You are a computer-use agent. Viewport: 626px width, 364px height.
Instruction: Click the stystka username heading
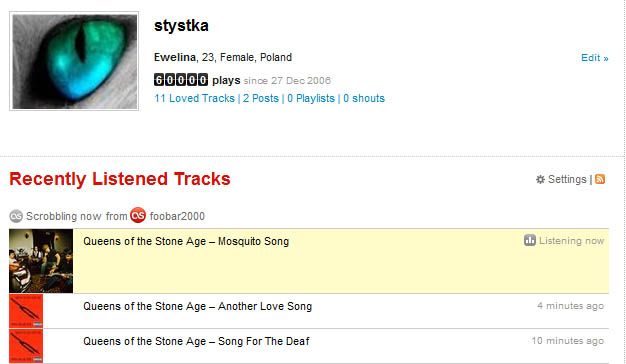(181, 26)
